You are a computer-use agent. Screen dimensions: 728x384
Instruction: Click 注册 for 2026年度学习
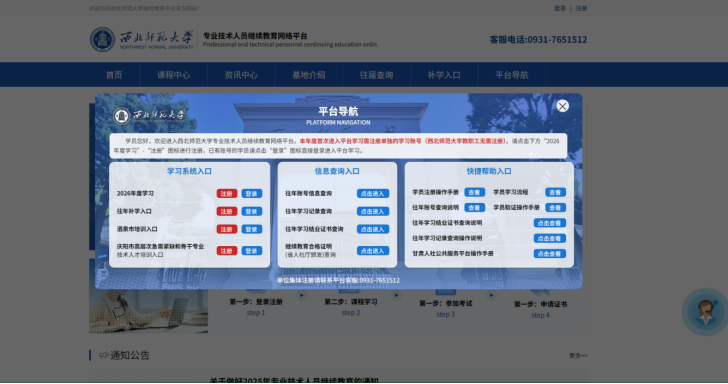(x=227, y=194)
